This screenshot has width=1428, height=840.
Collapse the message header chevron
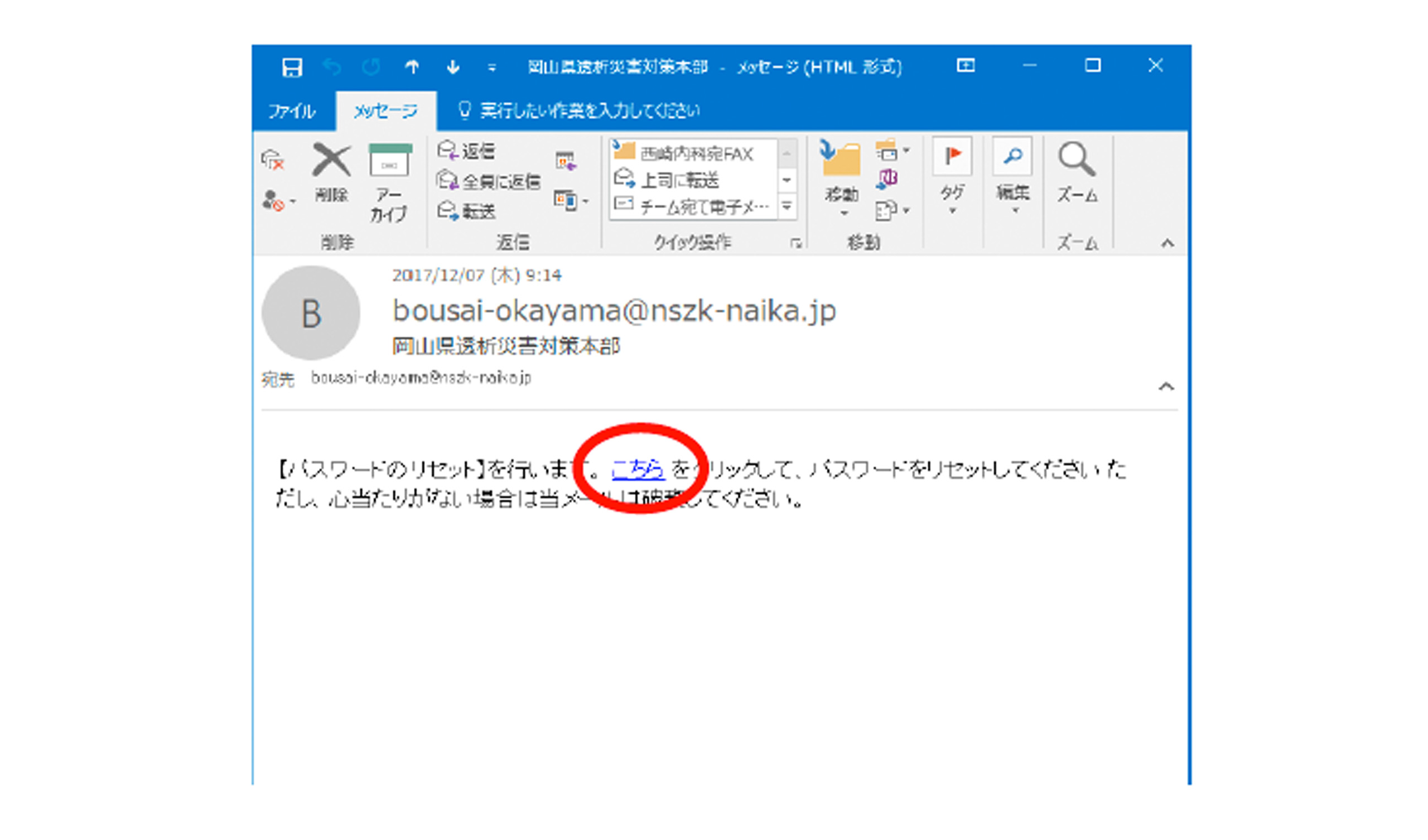point(1166,387)
